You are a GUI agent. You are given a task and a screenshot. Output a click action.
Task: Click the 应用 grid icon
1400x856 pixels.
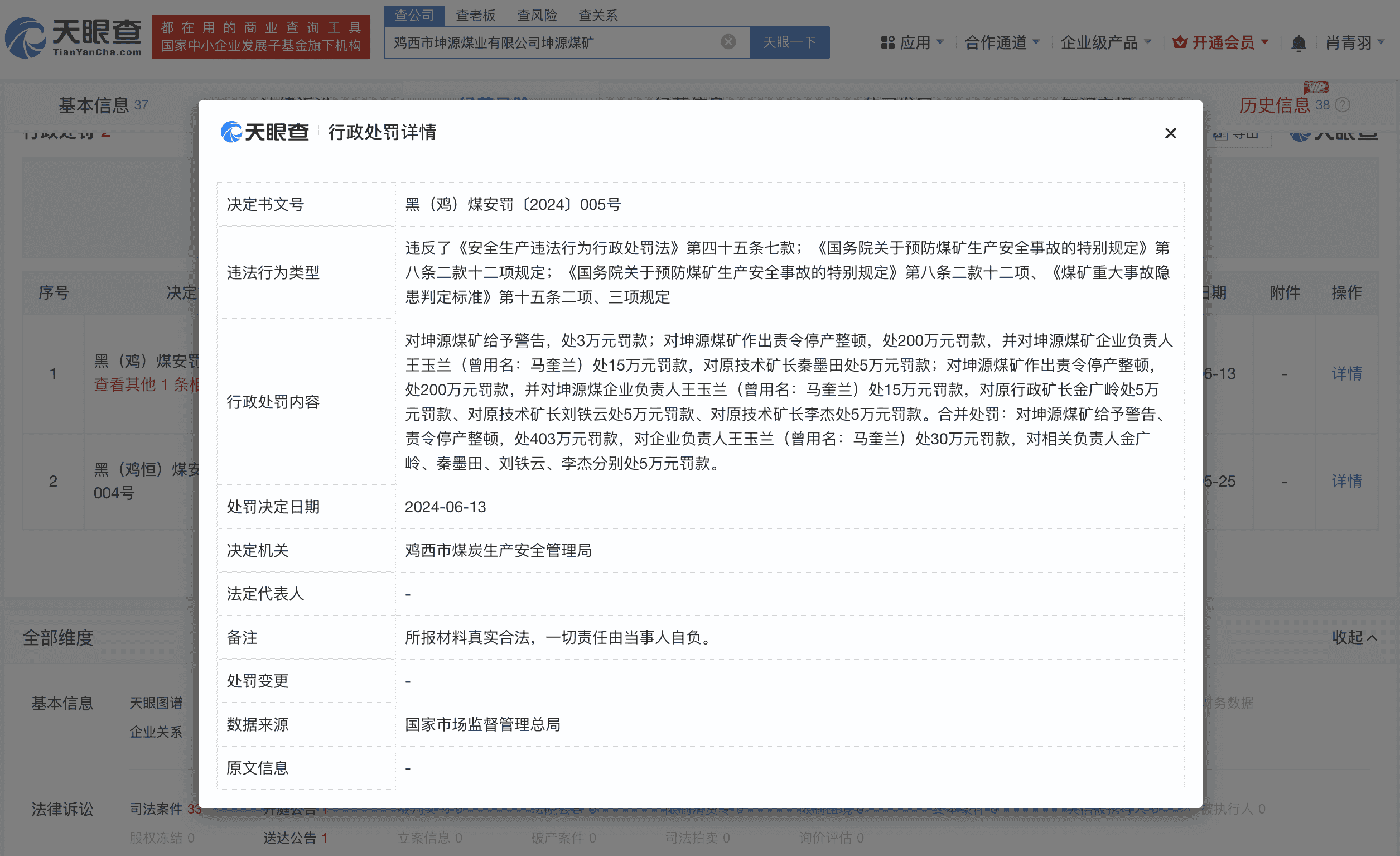[x=888, y=42]
